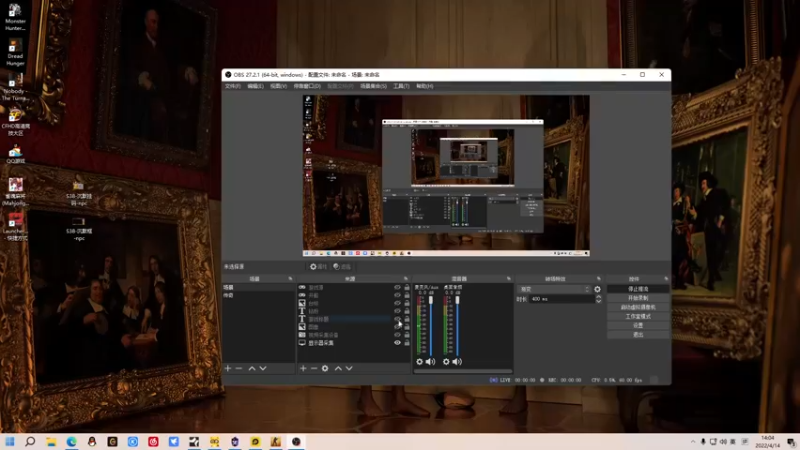The image size is (800, 450).
Task: Click the 显示器采集 monitor source icon
Action: [302, 343]
